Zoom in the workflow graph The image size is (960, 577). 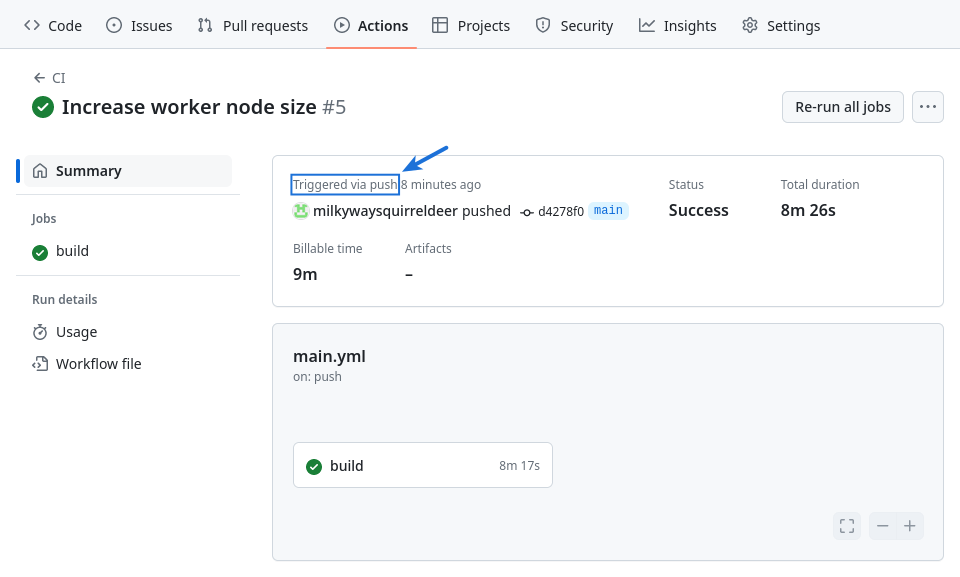[x=910, y=526]
